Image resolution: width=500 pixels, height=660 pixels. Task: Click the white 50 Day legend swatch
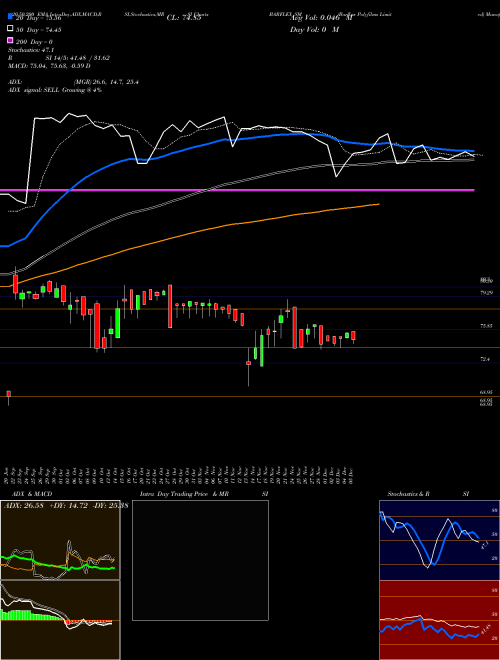click(x=10, y=29)
